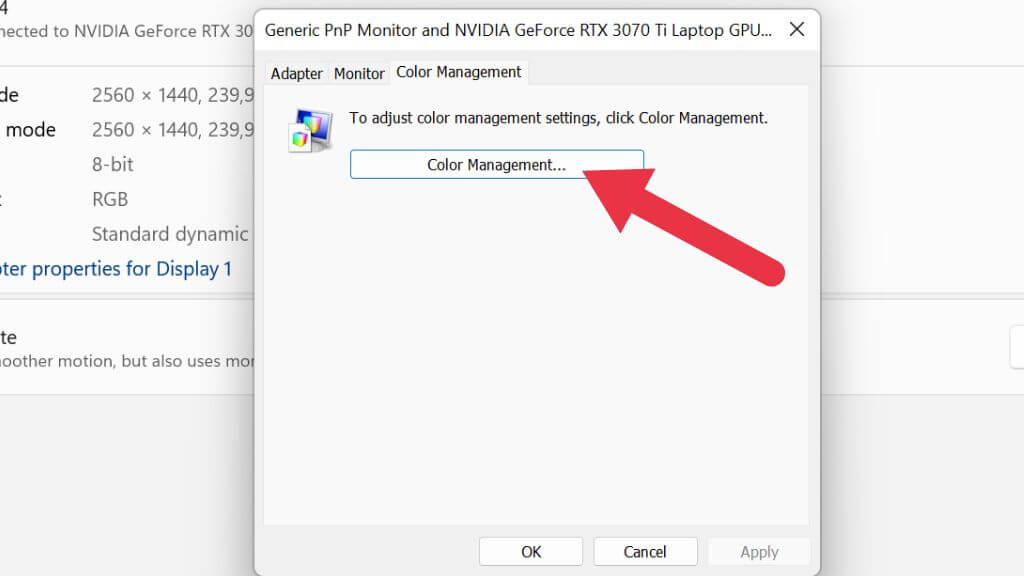This screenshot has height=576, width=1024.
Task: Select the Standard dynamic range entry
Action: coord(170,234)
